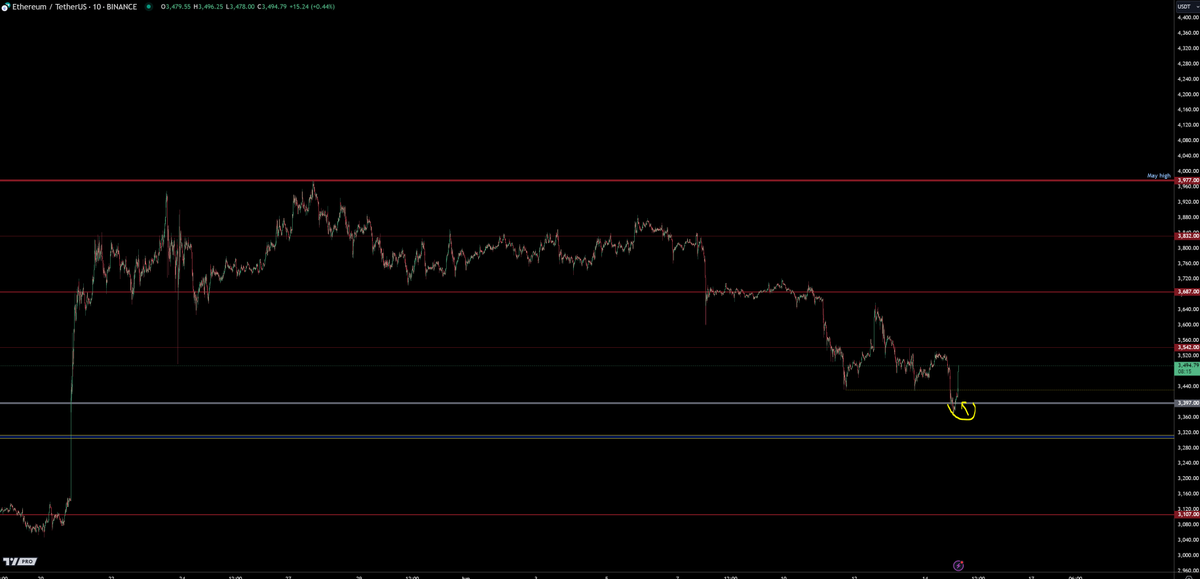Click the purple lightning event icon
This screenshot has width=1200, height=579.
[958, 565]
